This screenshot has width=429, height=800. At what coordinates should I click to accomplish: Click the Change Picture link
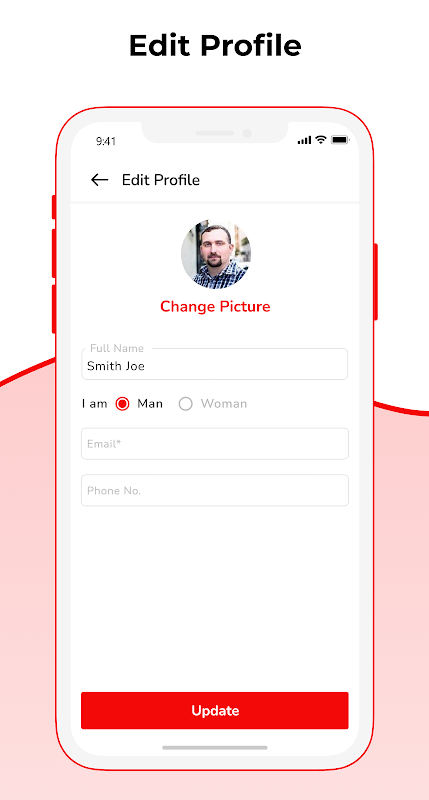(215, 307)
